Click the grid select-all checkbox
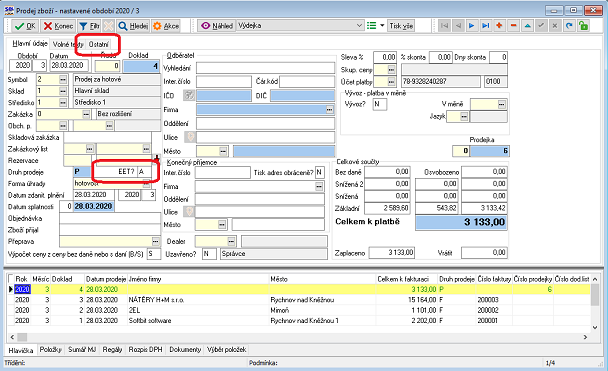This screenshot has width=608, height=371. click(x=11, y=279)
